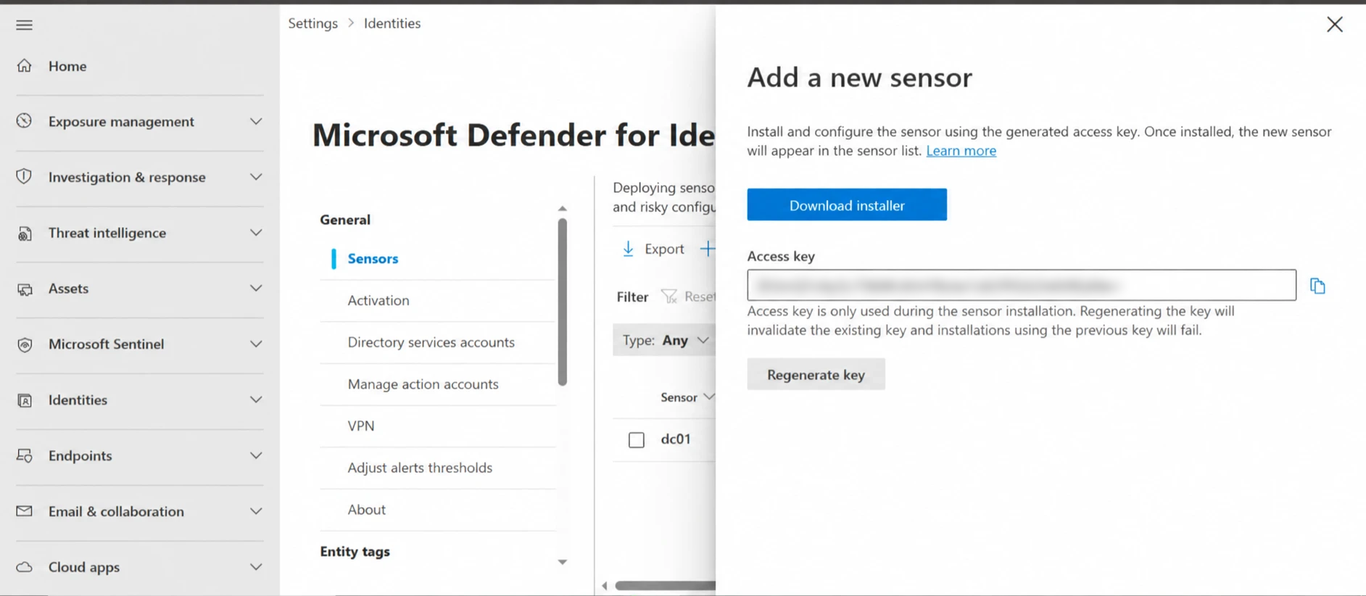Expand Cloud apps chevron
Screen dimensions: 1366x596
point(256,567)
